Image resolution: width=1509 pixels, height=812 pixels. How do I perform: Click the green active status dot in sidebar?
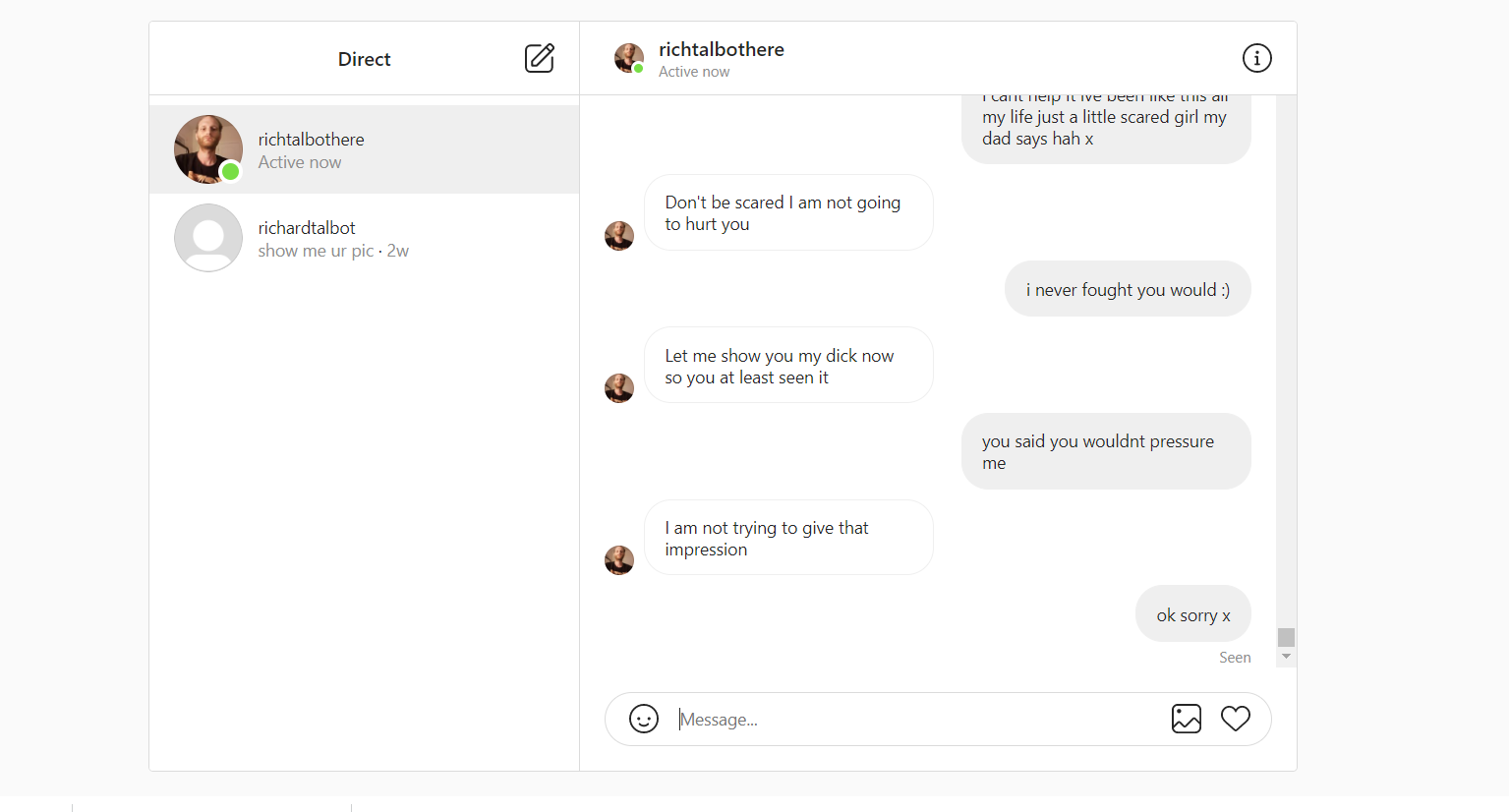(x=230, y=171)
